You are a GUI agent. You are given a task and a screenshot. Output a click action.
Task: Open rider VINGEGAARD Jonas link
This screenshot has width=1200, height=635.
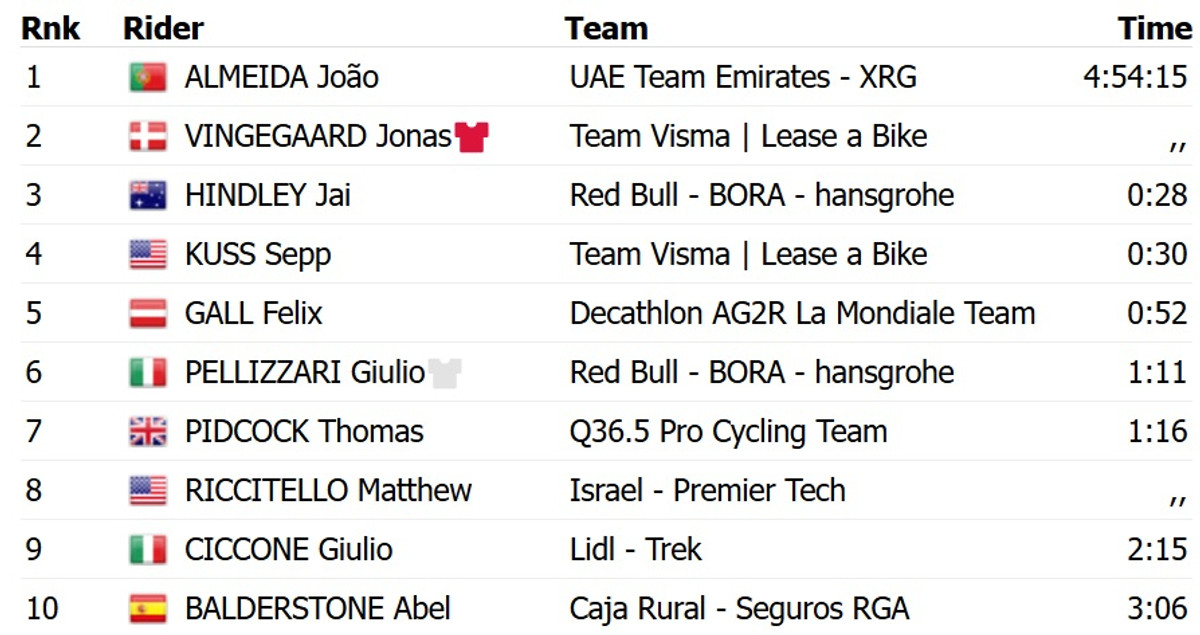[x=318, y=137]
